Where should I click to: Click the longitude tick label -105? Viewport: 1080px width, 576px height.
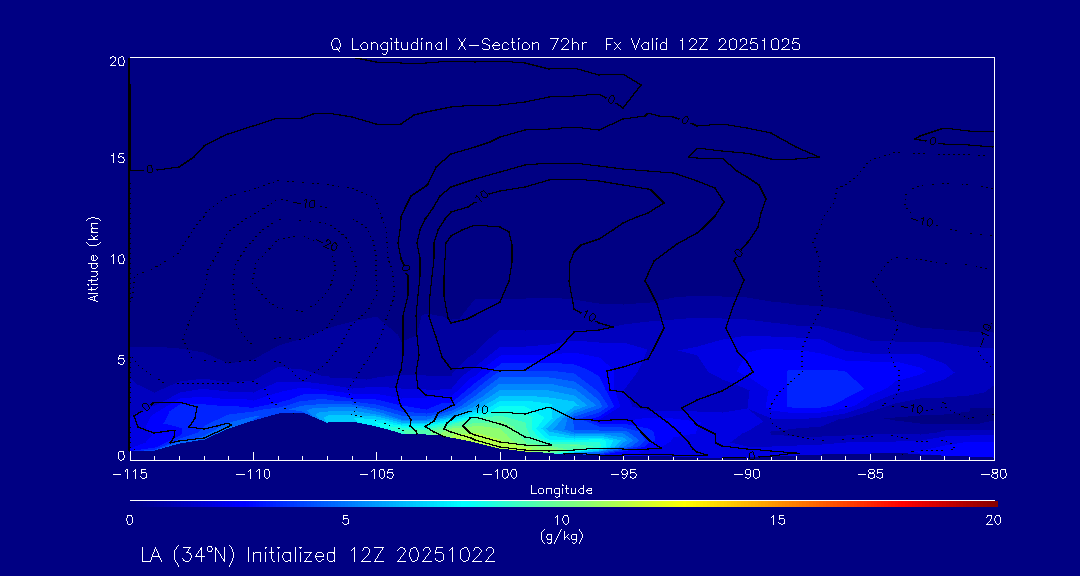click(377, 475)
